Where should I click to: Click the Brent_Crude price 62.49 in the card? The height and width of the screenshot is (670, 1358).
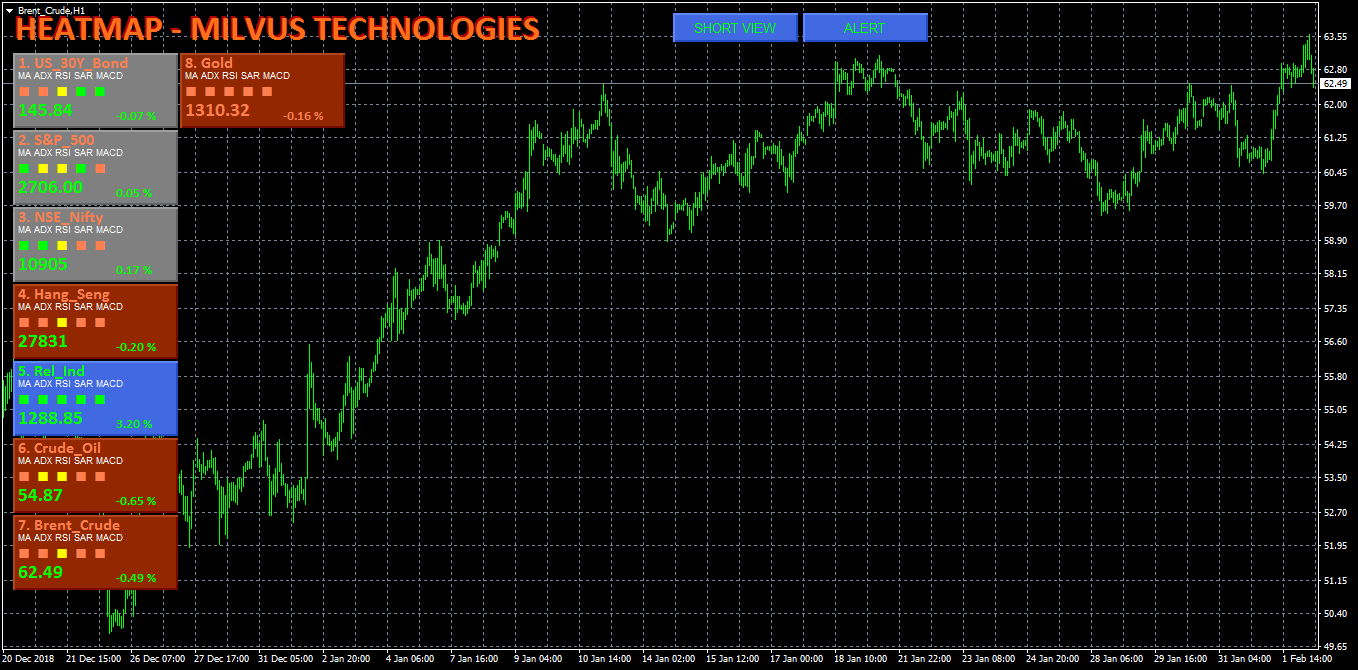click(x=41, y=572)
